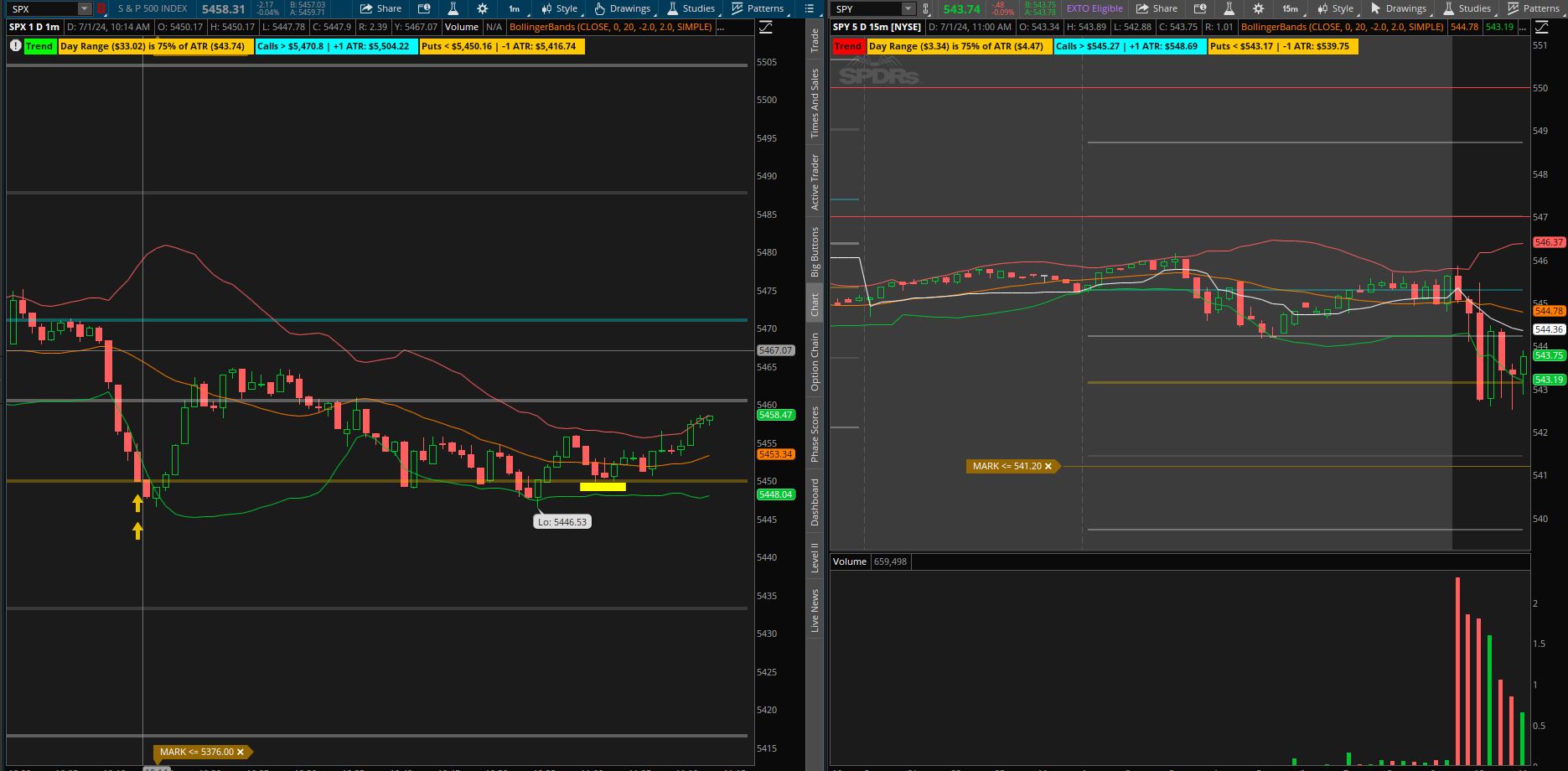
Task: Open the list menu icon on SPX toolbar
Action: [x=809, y=8]
